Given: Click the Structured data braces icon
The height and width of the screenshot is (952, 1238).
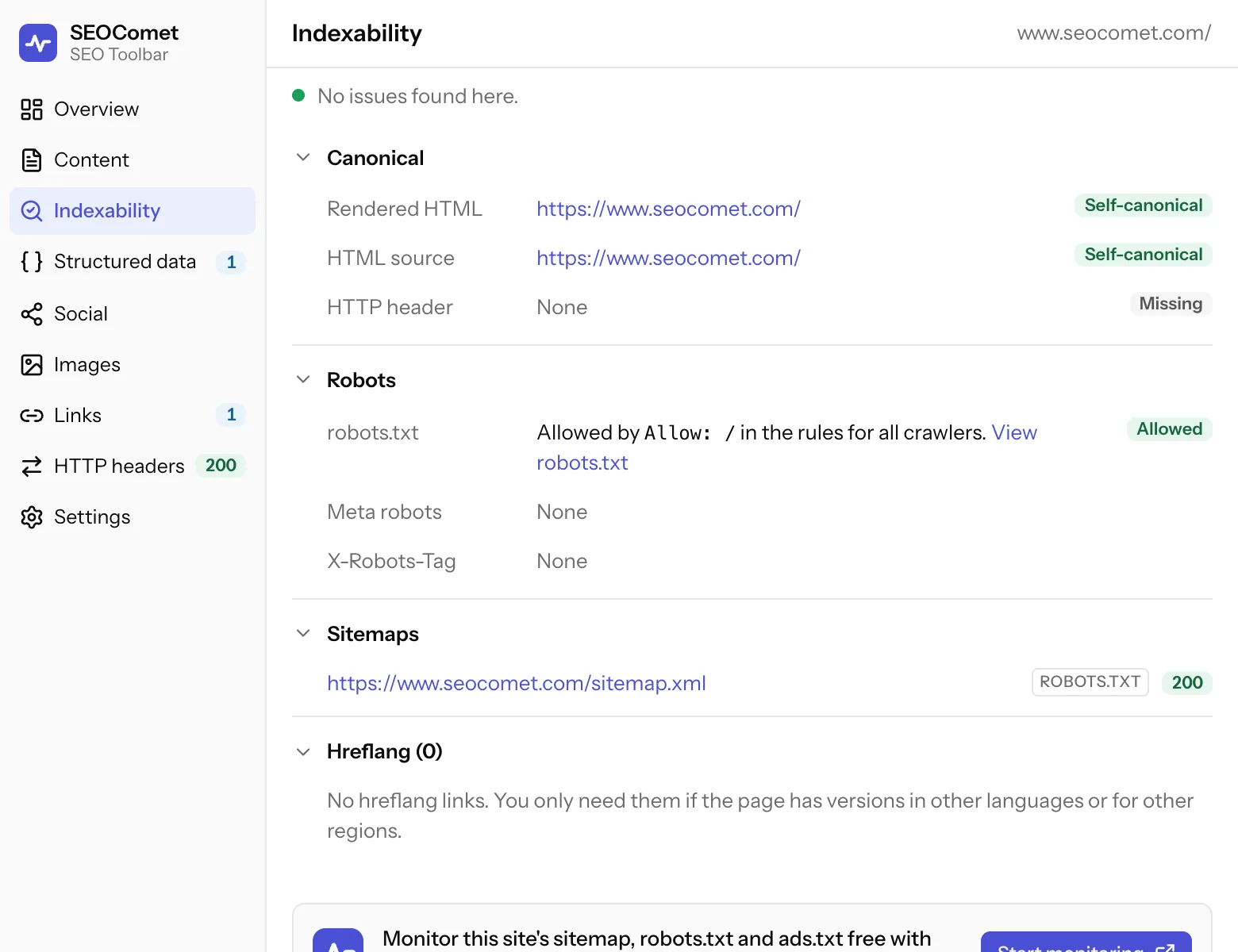Looking at the screenshot, I should (32, 262).
